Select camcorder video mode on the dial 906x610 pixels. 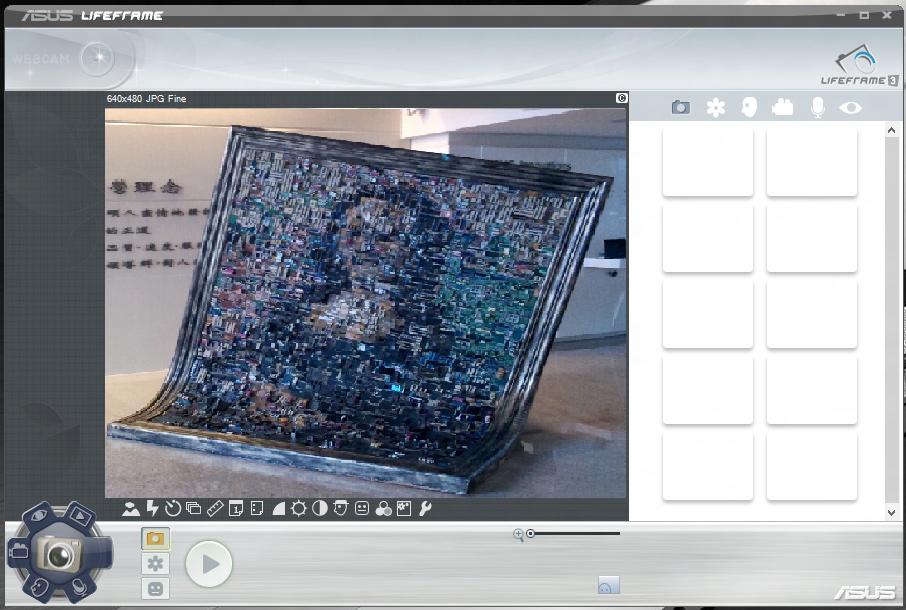18,551
